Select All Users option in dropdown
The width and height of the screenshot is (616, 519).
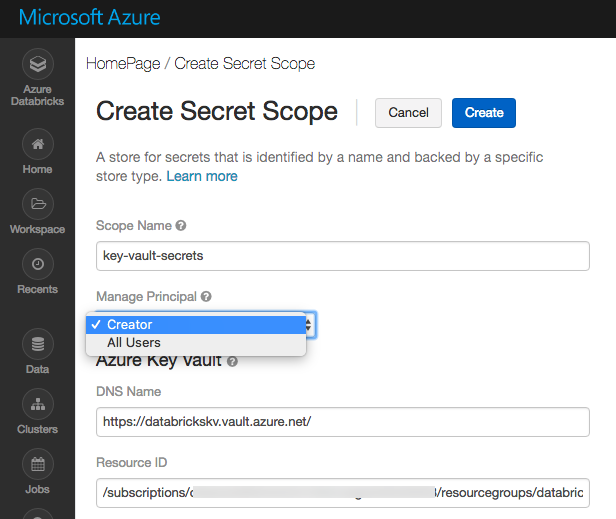(x=196, y=343)
